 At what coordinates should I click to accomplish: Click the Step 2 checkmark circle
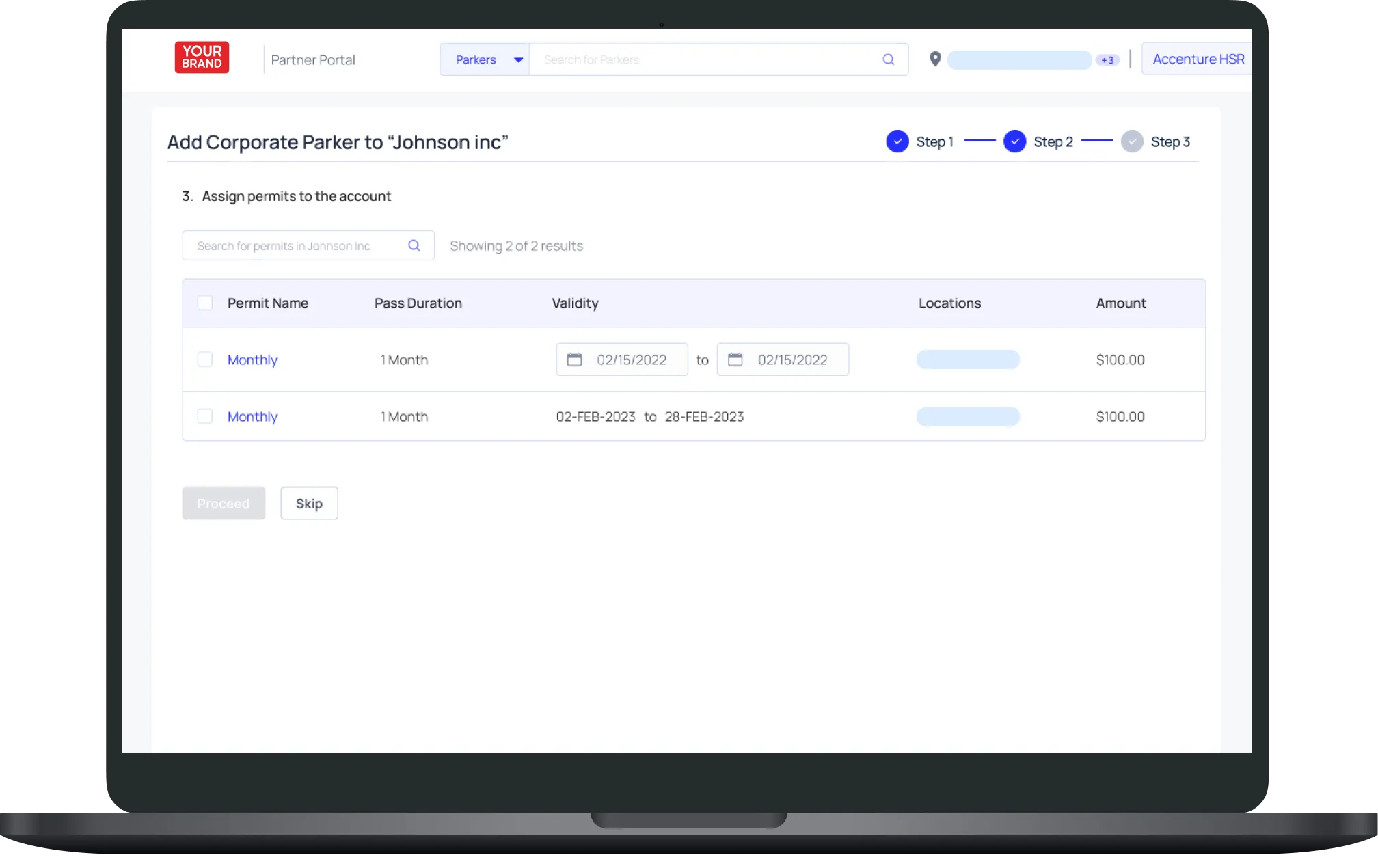point(1014,141)
